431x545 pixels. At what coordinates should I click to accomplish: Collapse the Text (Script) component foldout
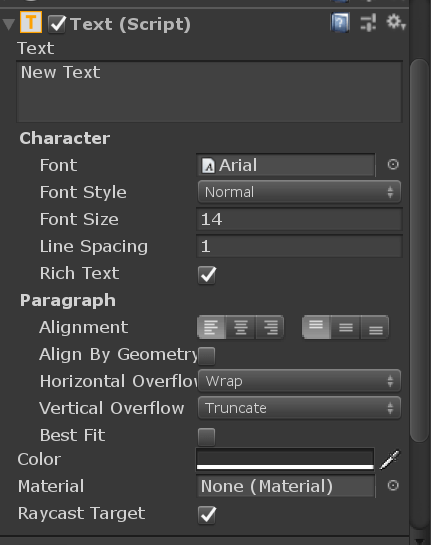point(8,24)
